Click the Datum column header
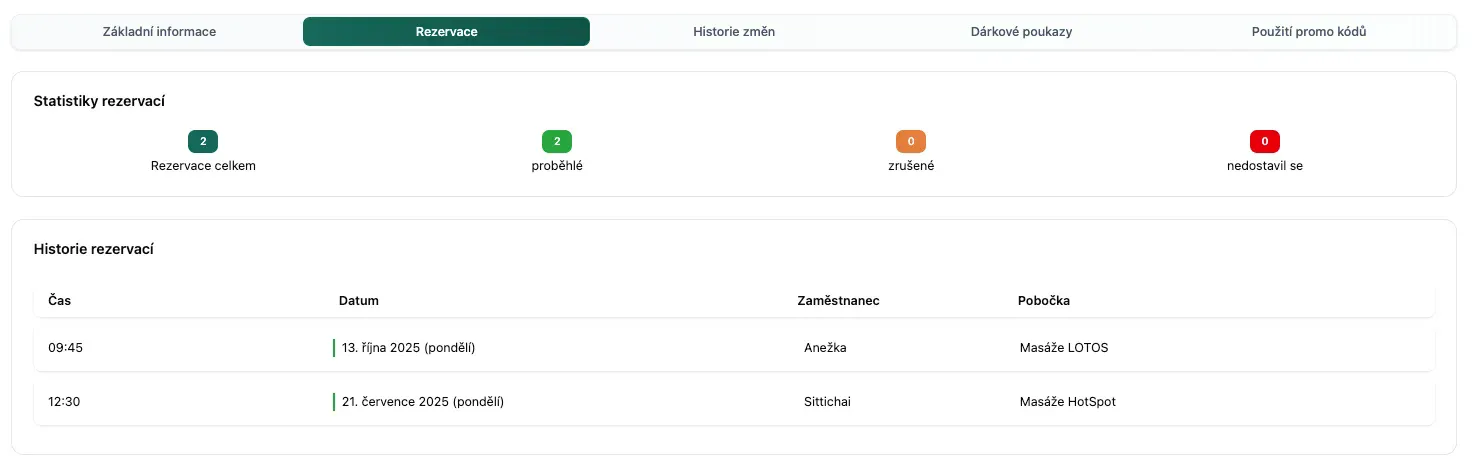Screen dimensions: 1473x469 [359, 301]
